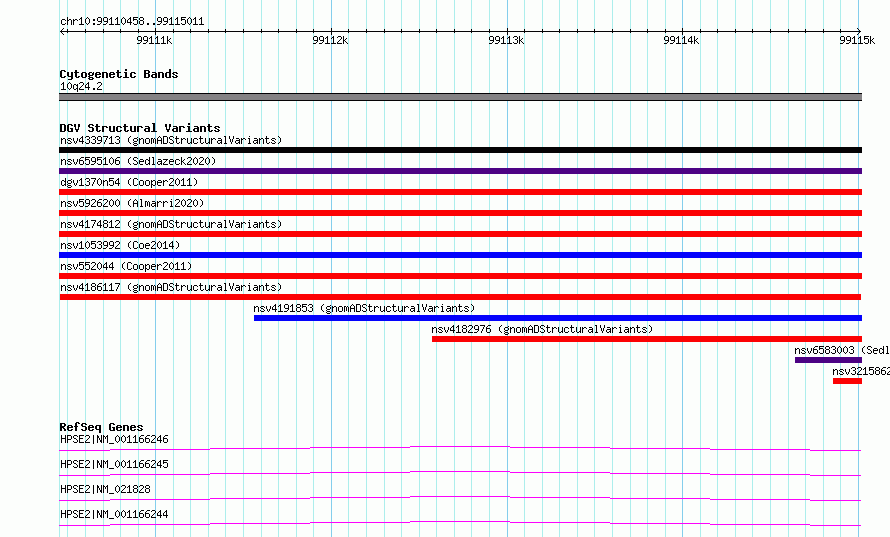Open variant nsv6595106 (Sedlazeck2020) label
The image size is (890, 537).
coord(138,161)
